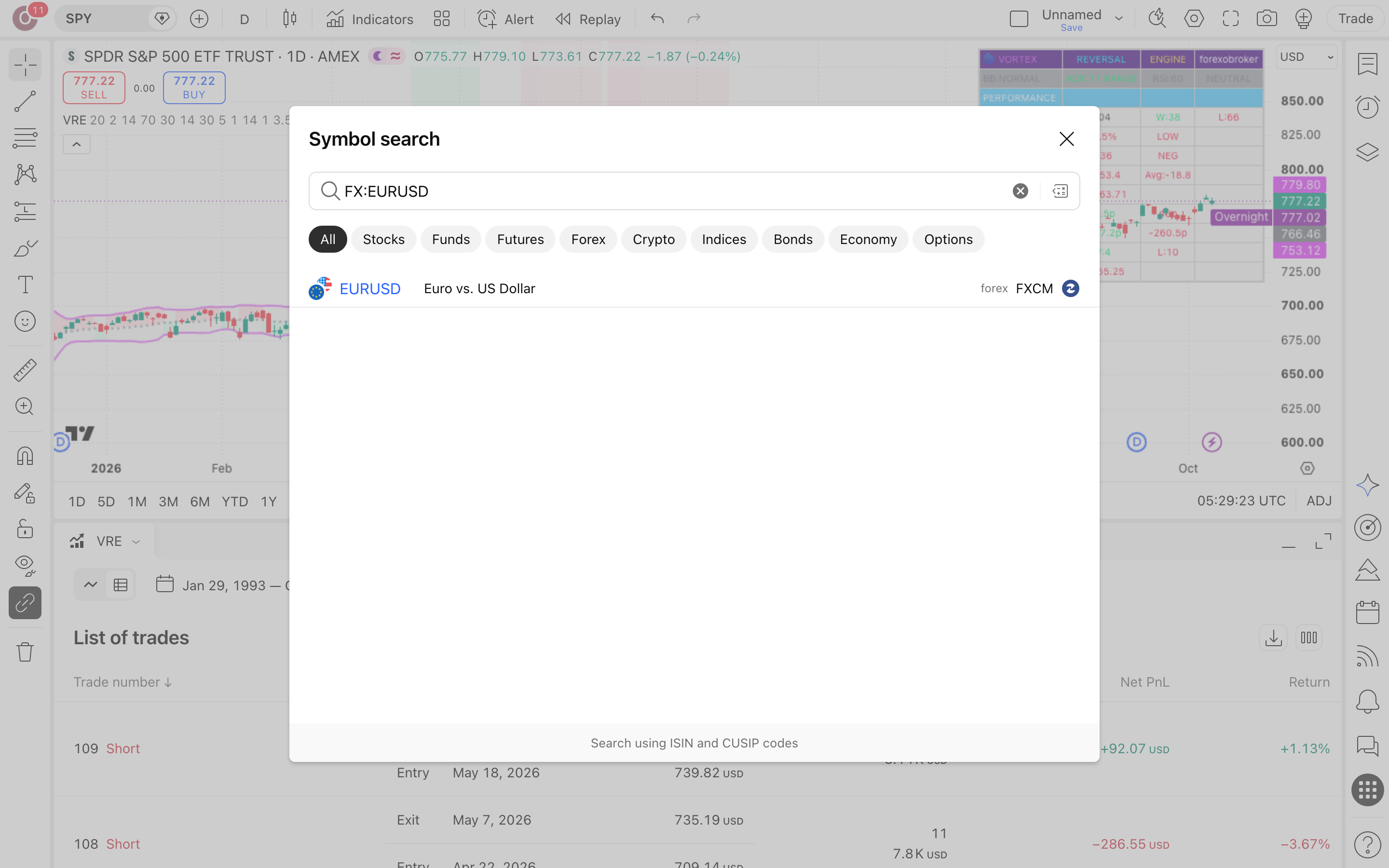Toggle hide all drawings eye icon
The image size is (1389, 868).
pos(25,566)
